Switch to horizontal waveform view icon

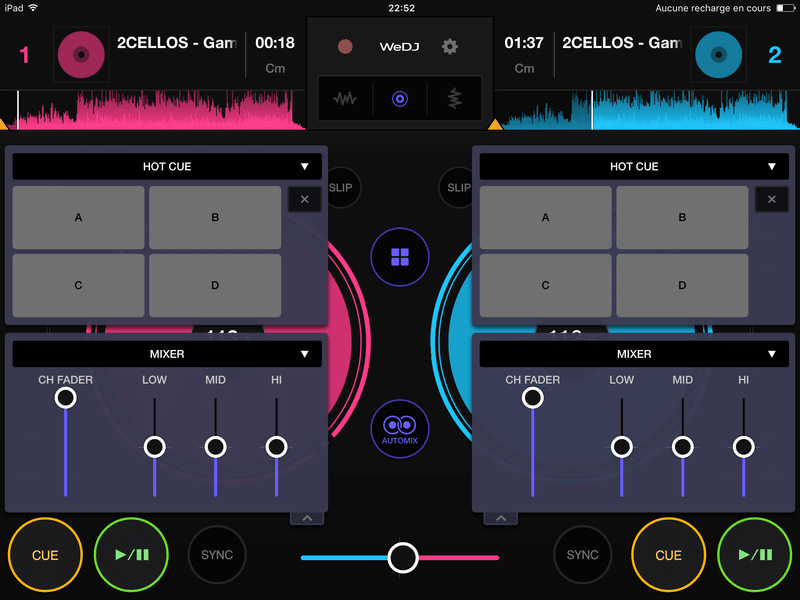(345, 98)
